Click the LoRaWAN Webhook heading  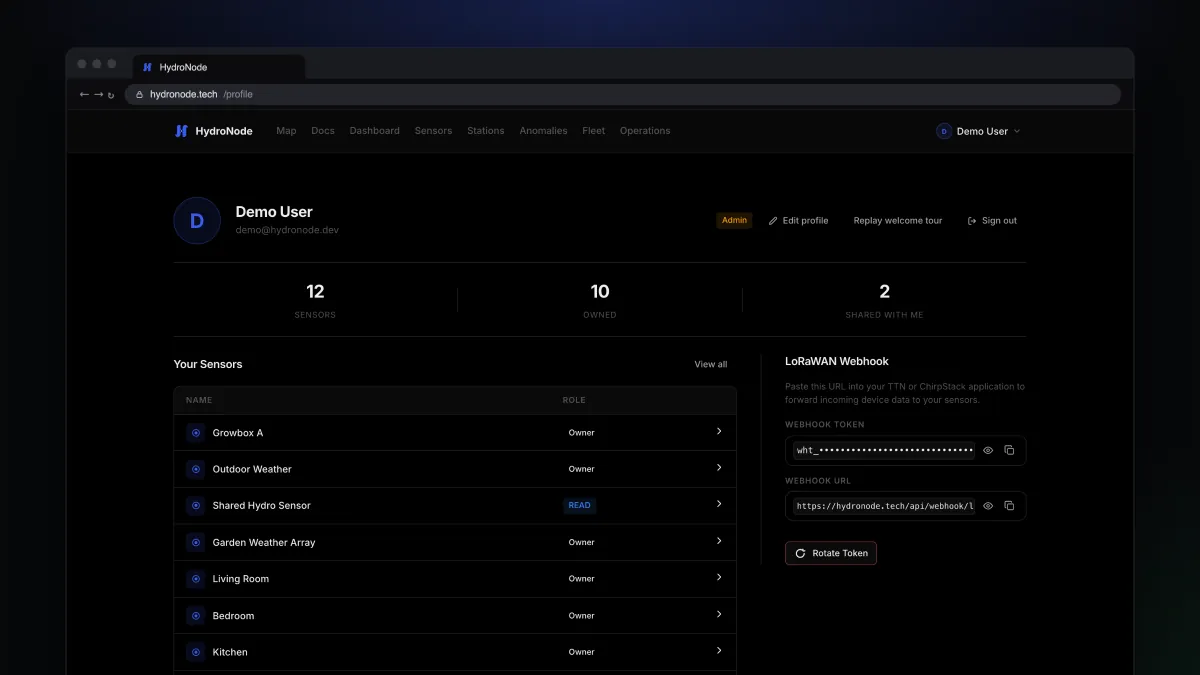coord(837,361)
